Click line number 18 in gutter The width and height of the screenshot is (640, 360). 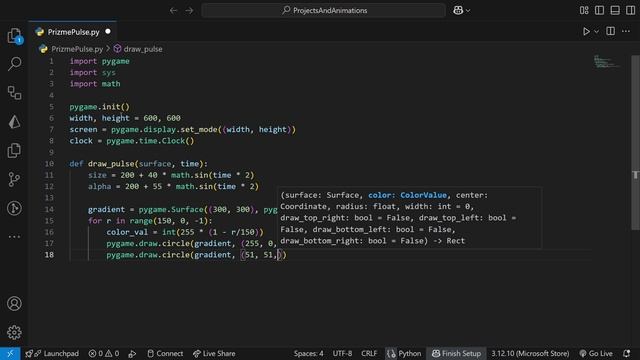pyautogui.click(x=49, y=255)
